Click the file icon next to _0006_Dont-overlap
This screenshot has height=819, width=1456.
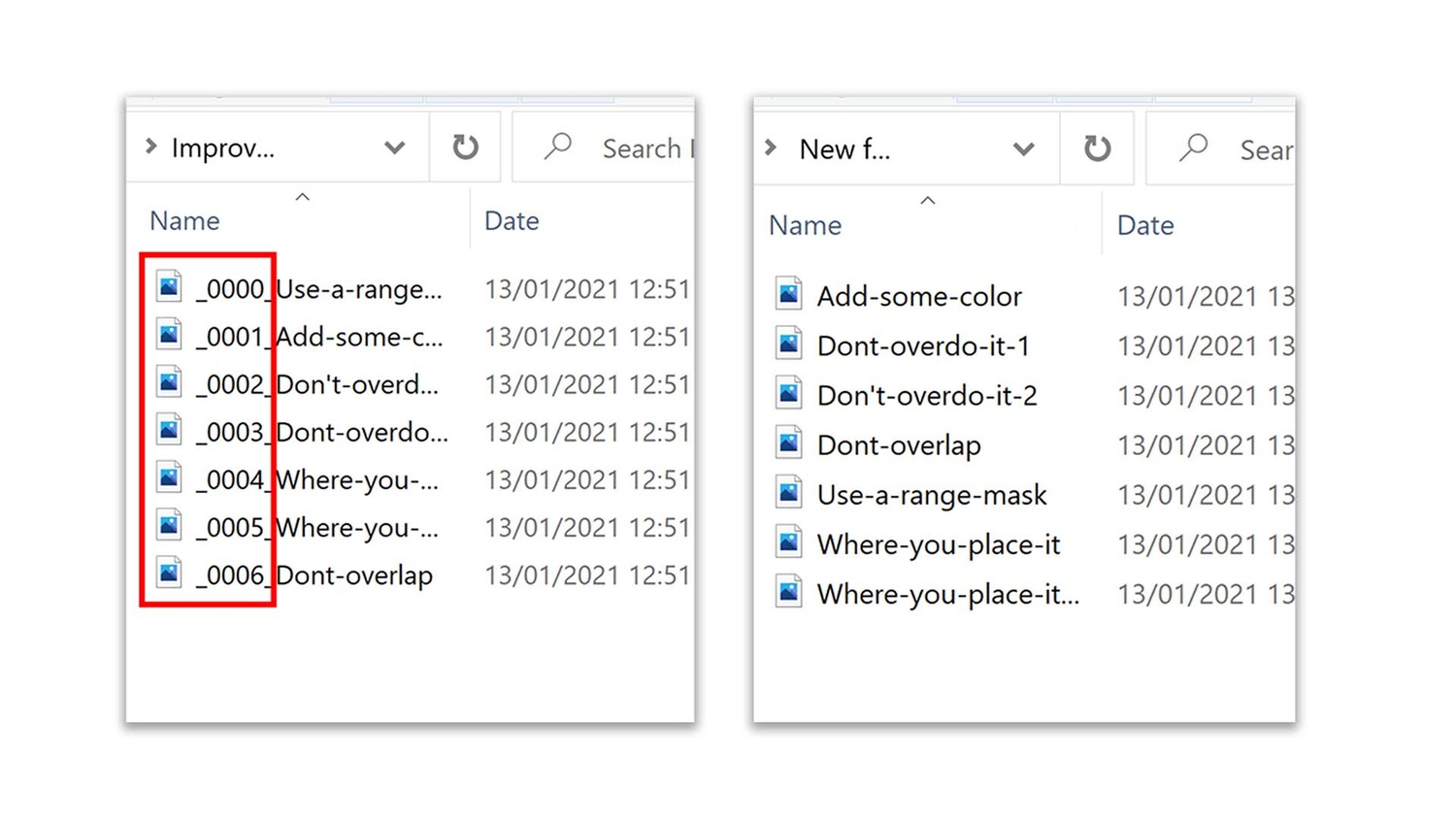[x=169, y=573]
